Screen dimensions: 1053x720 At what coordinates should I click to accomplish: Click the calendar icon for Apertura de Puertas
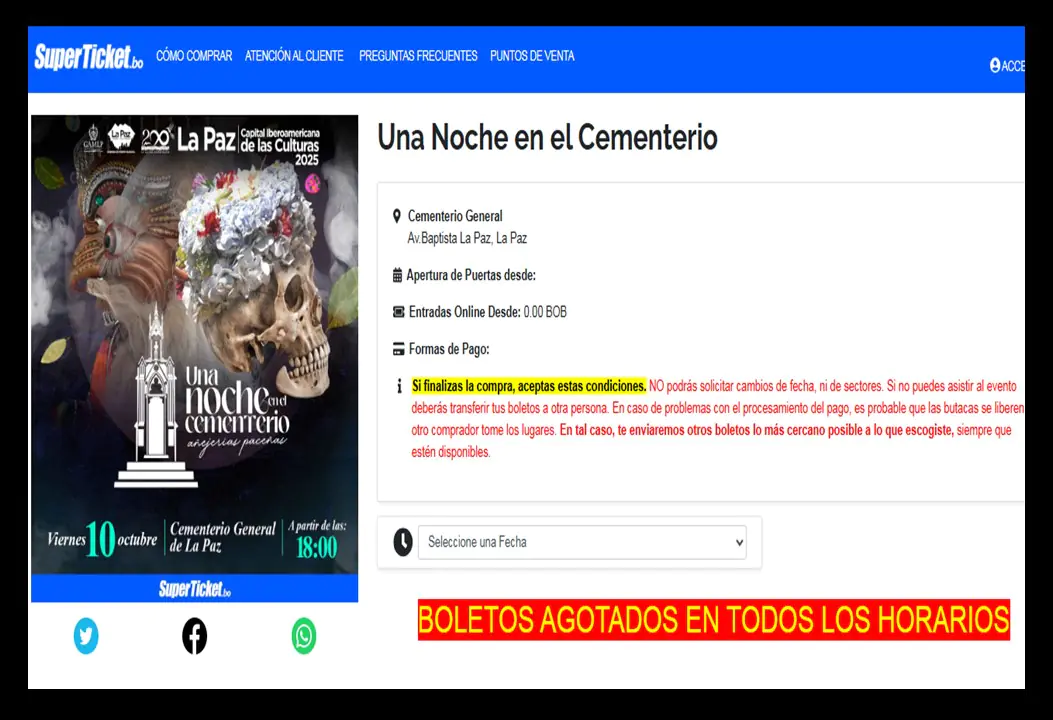pyautogui.click(x=398, y=275)
